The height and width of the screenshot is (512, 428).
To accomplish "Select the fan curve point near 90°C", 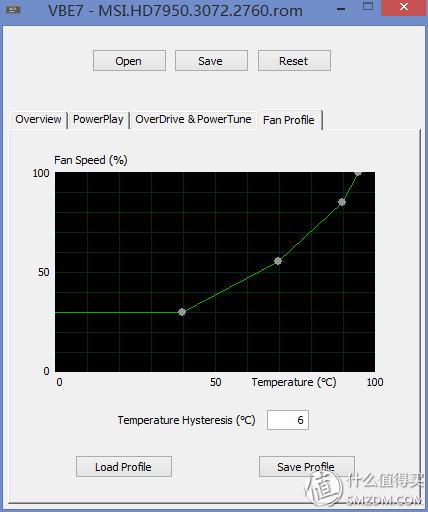I will click(342, 202).
